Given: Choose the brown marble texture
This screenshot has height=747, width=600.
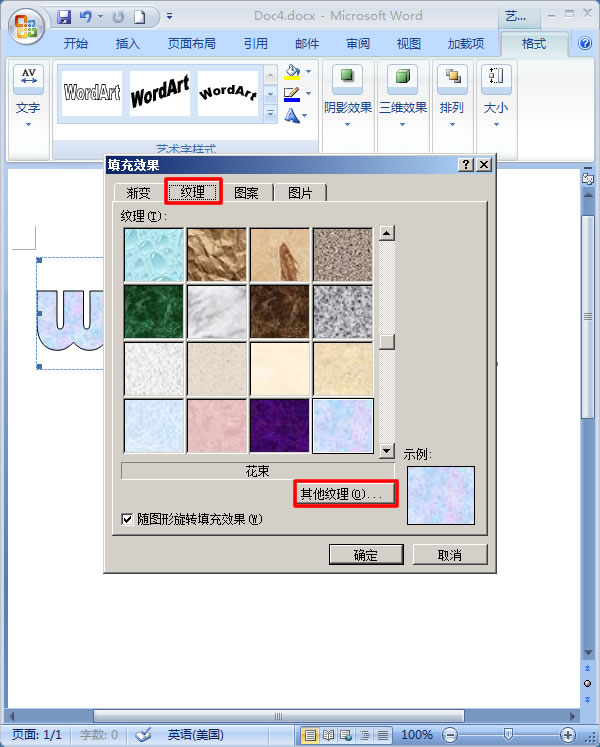Looking at the screenshot, I should (280, 312).
